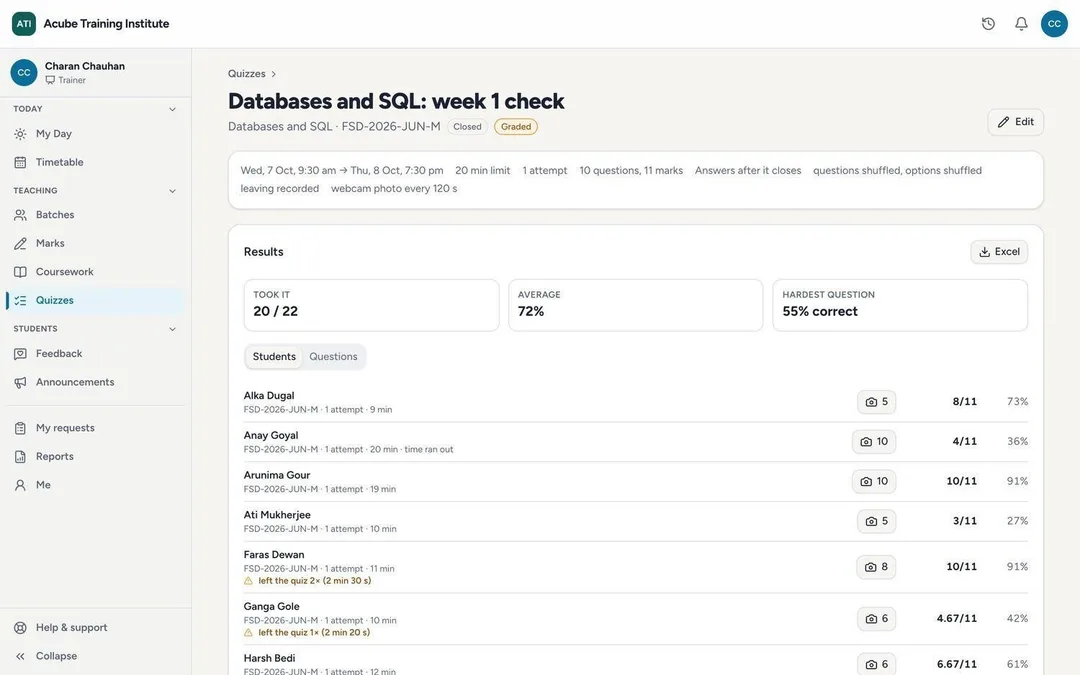
Task: Open Timetable in sidebar
Action: (x=95, y=163)
